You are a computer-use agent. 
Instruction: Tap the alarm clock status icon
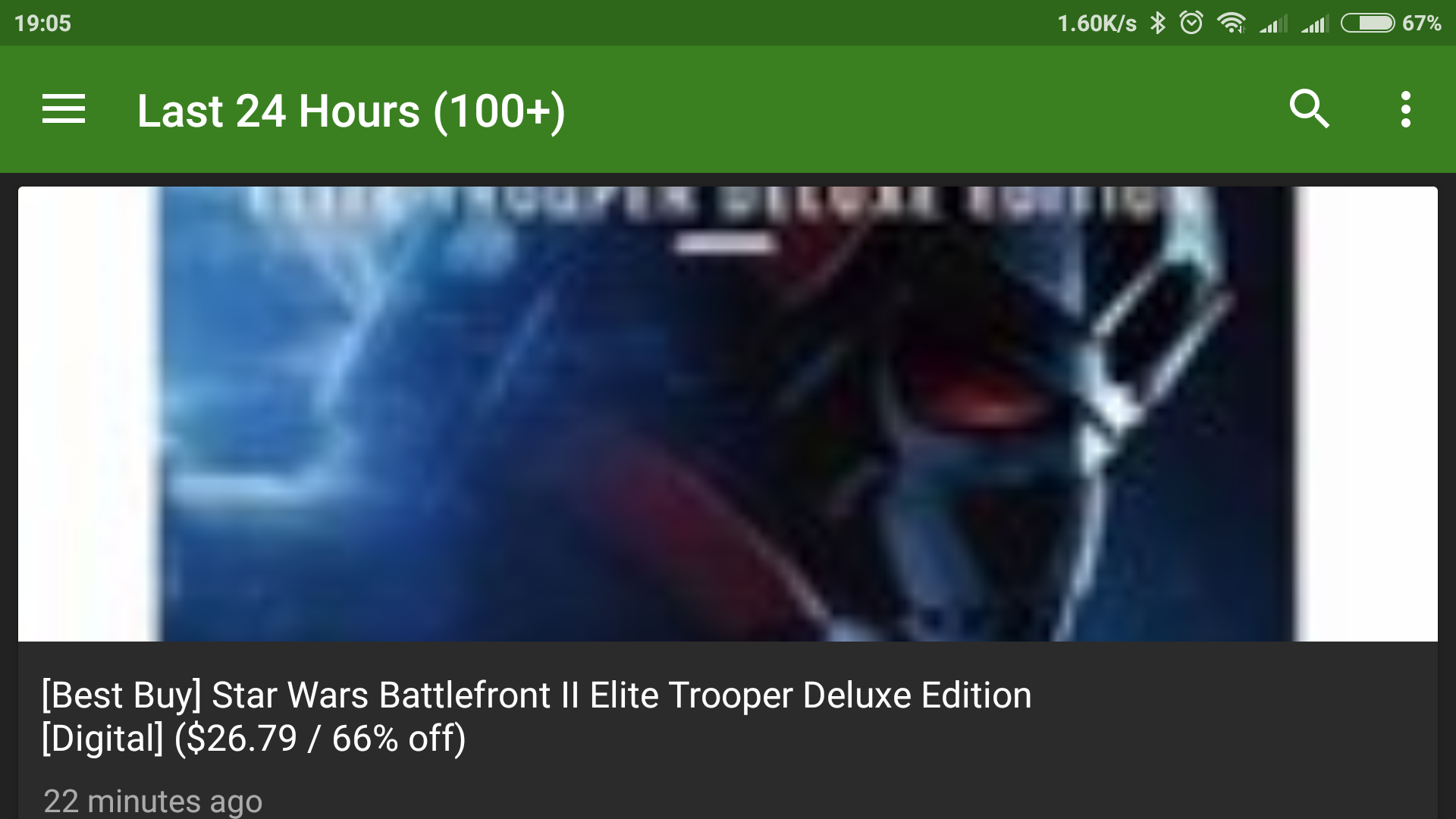[1191, 23]
